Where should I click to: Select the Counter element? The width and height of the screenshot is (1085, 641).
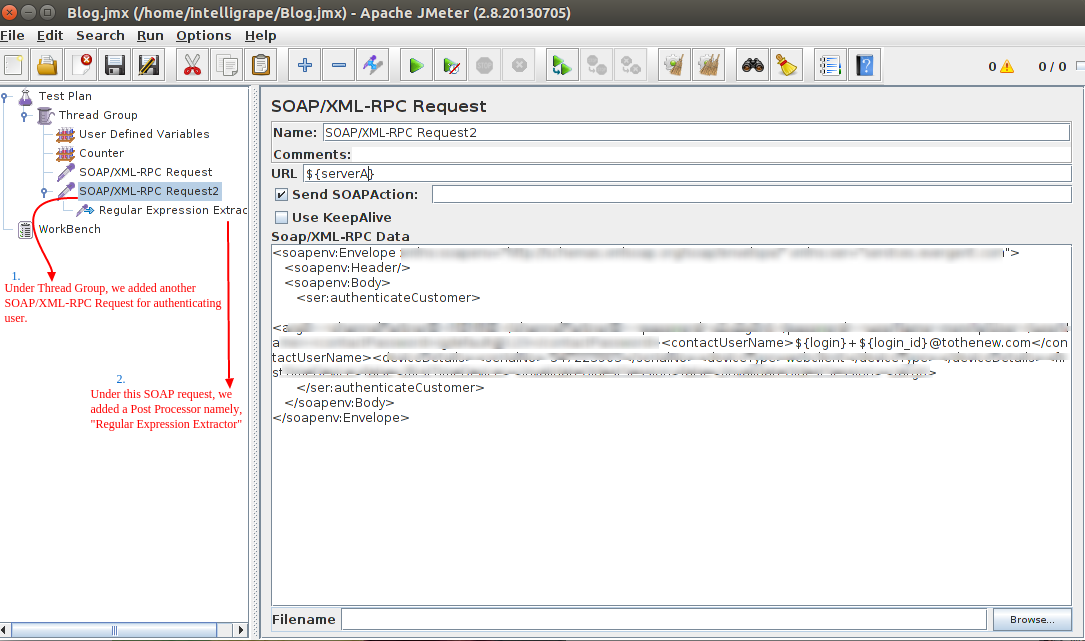tap(101, 153)
